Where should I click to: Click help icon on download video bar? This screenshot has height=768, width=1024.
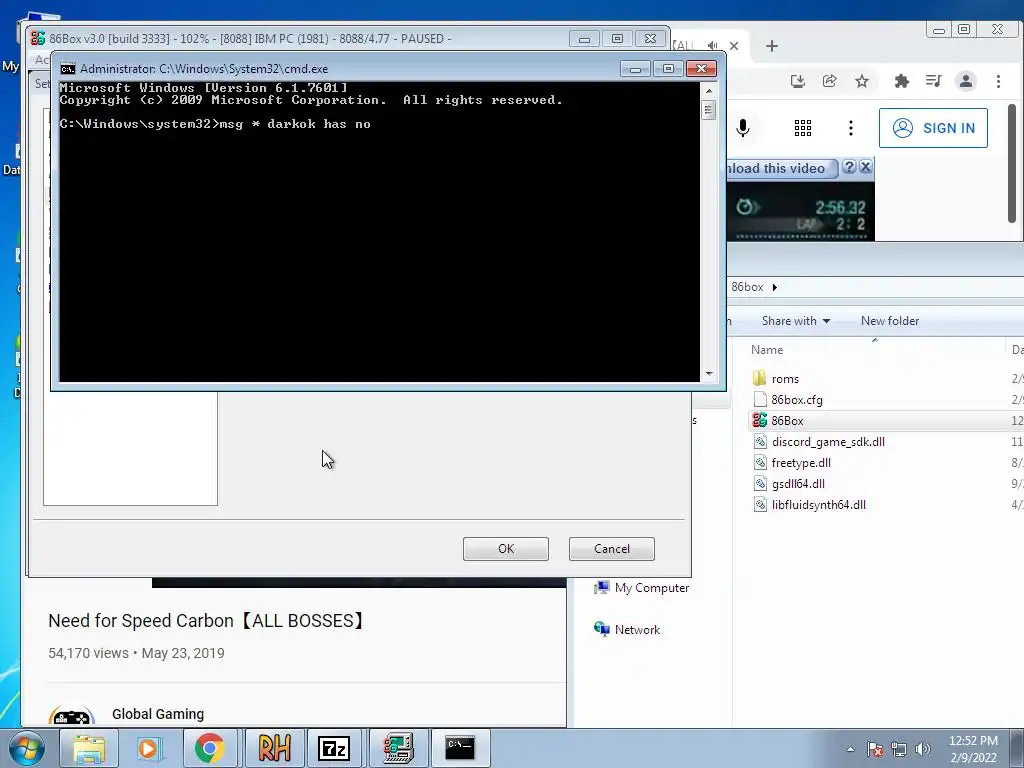849,167
